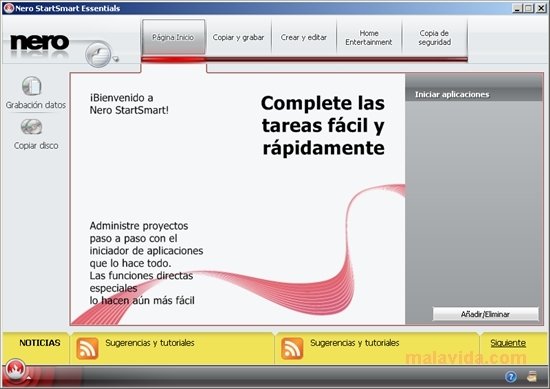This screenshot has width=550, height=389.
Task: Click the 'Administre proyectos paso a paso' paragraph
Action: click(x=146, y=263)
